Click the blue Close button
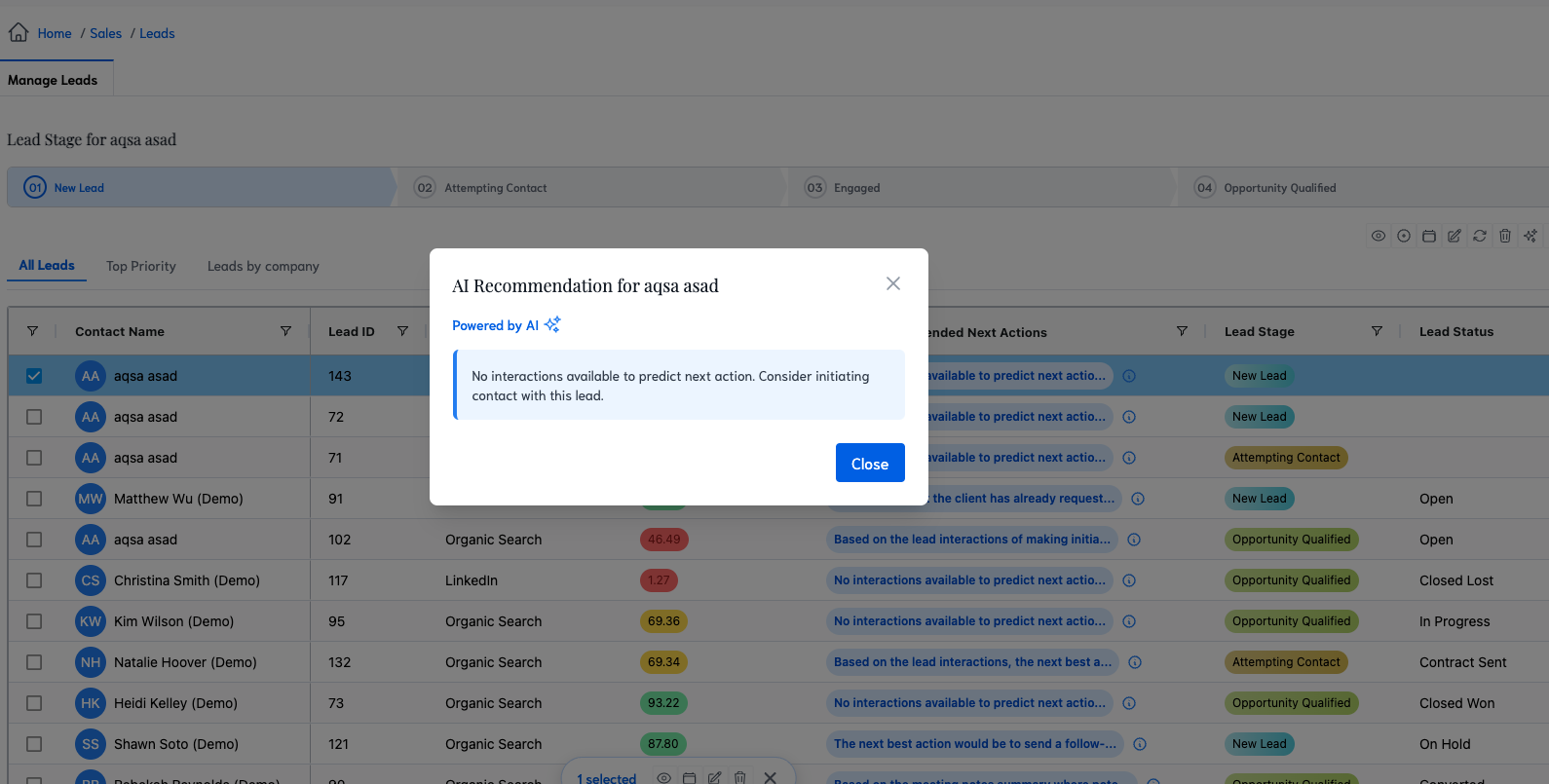Image resolution: width=1549 pixels, height=784 pixels. 869,463
